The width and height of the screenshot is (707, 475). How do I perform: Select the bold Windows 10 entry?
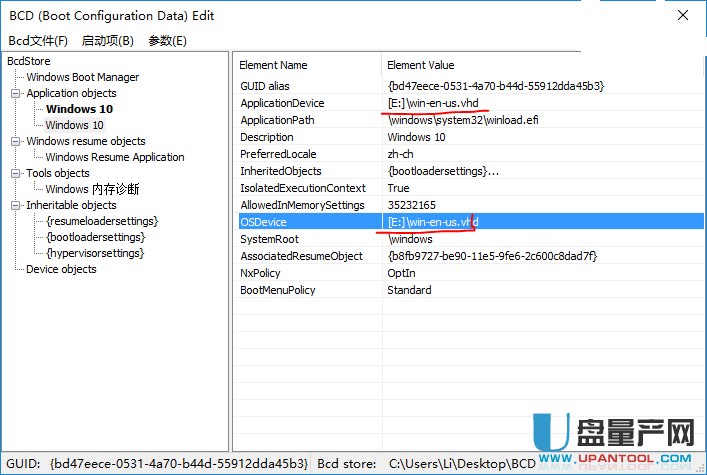coord(78,109)
